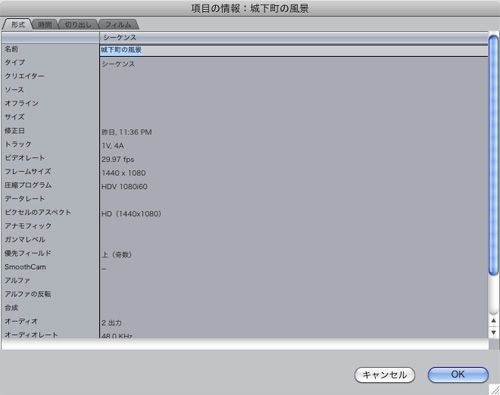Click the scrollbar down arrow
Screen dimensions: 500x395
pos(494,332)
